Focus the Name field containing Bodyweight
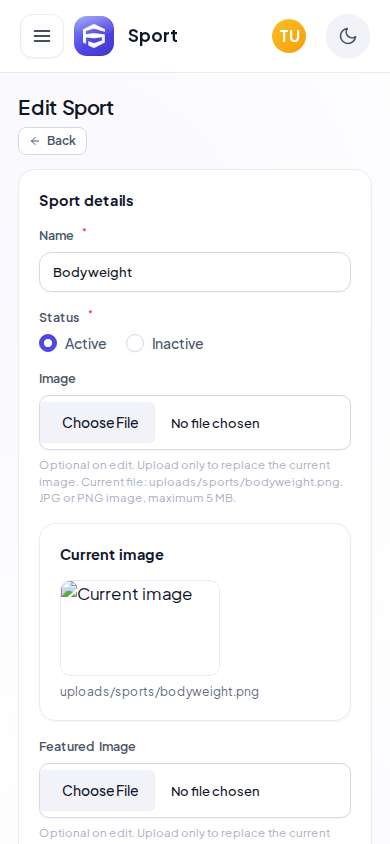This screenshot has height=844, width=390. (x=195, y=272)
